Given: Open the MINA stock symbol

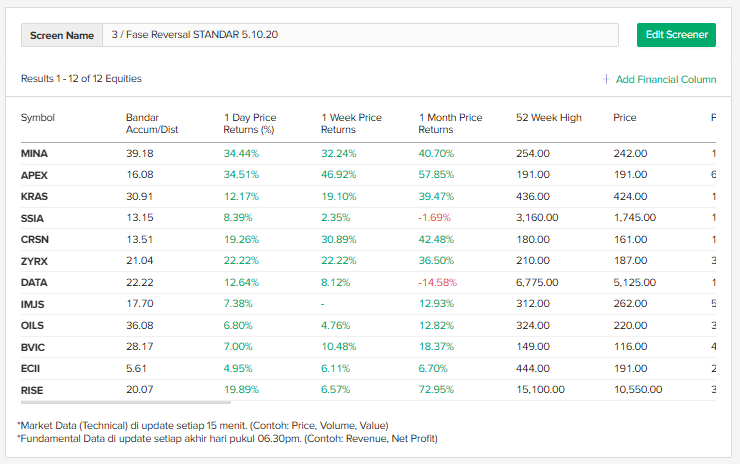Looking at the screenshot, I should 34,153.
